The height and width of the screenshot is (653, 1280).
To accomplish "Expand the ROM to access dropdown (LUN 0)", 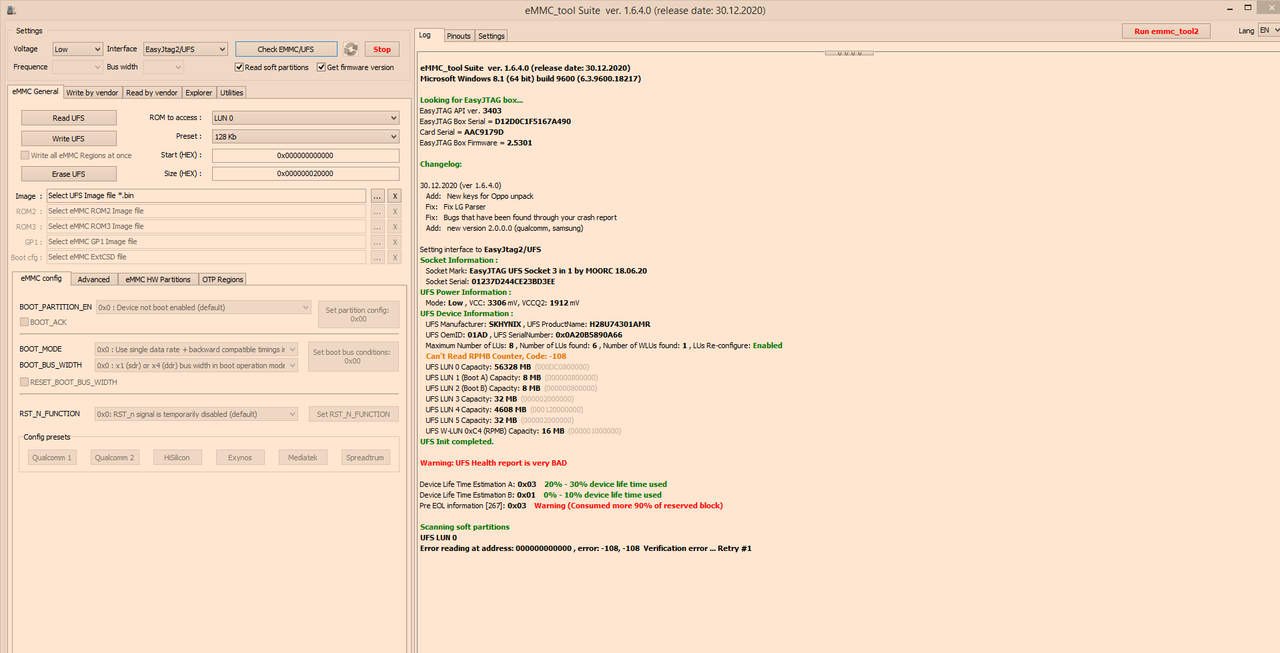I will pyautogui.click(x=305, y=118).
